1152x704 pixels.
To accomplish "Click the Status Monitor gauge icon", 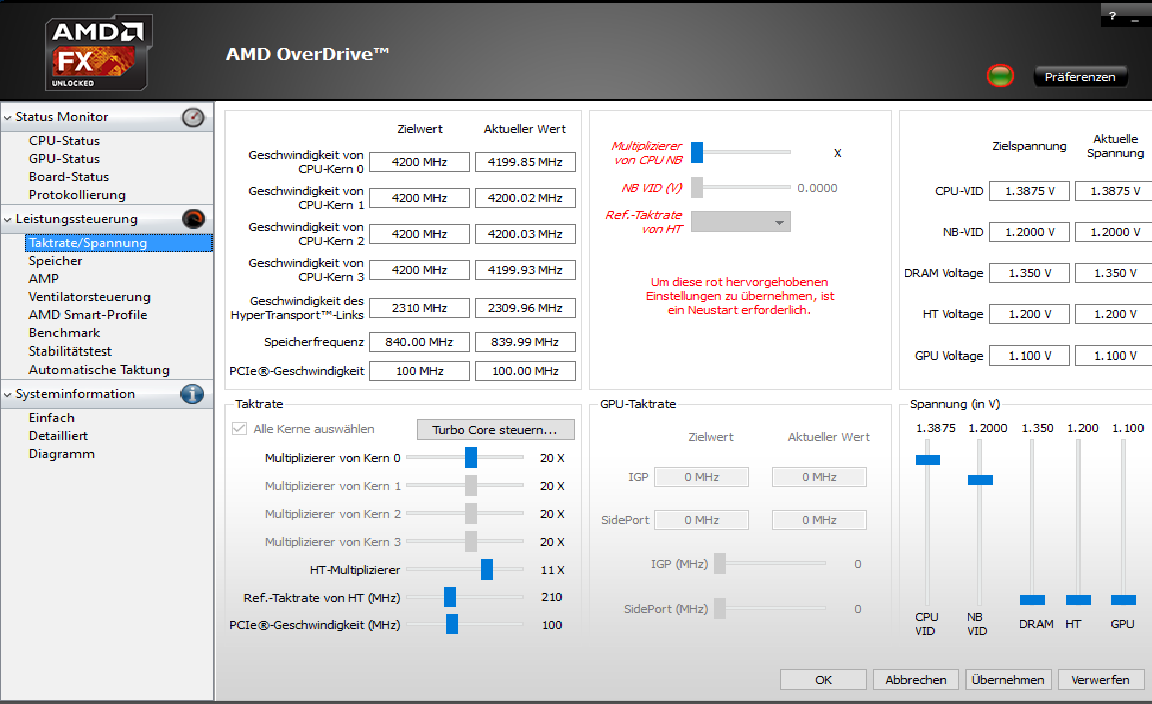I will [193, 117].
